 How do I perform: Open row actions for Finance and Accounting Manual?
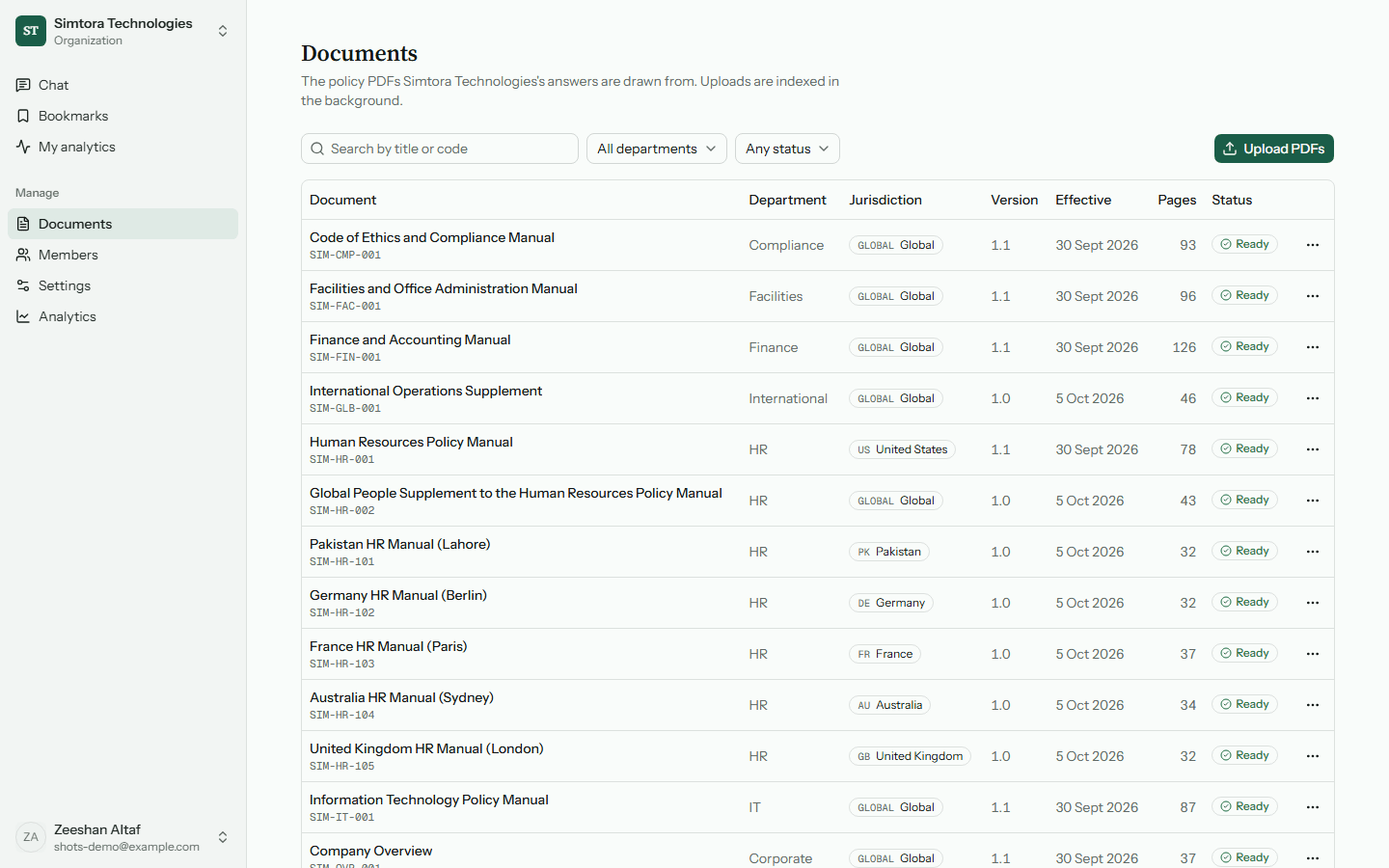[x=1313, y=347]
